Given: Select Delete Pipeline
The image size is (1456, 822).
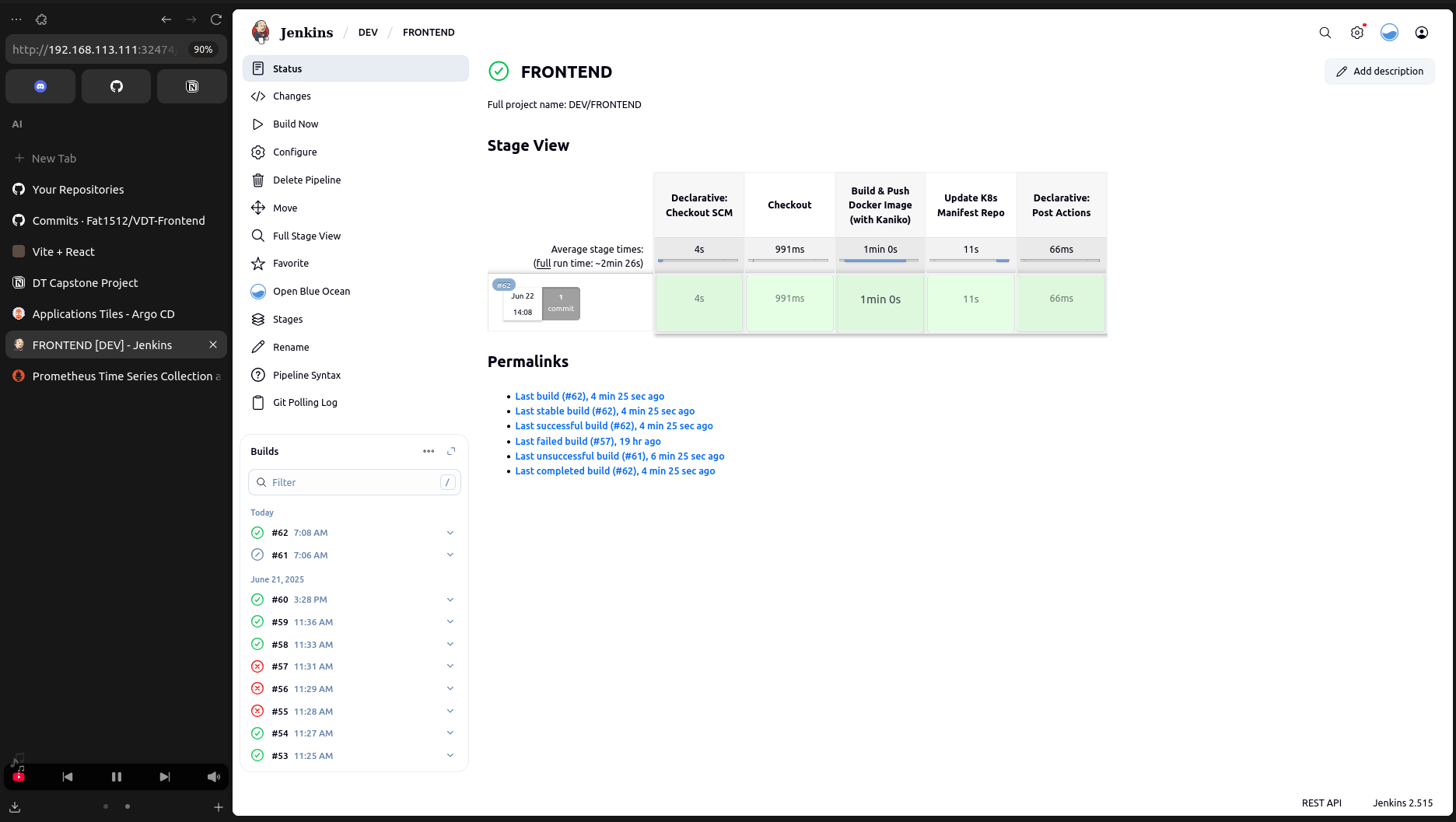Looking at the screenshot, I should [355, 180].
